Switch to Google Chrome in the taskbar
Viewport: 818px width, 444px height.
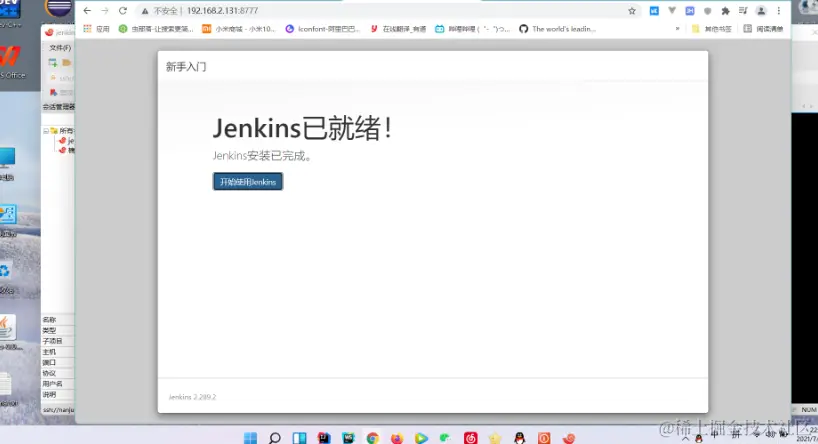click(372, 437)
